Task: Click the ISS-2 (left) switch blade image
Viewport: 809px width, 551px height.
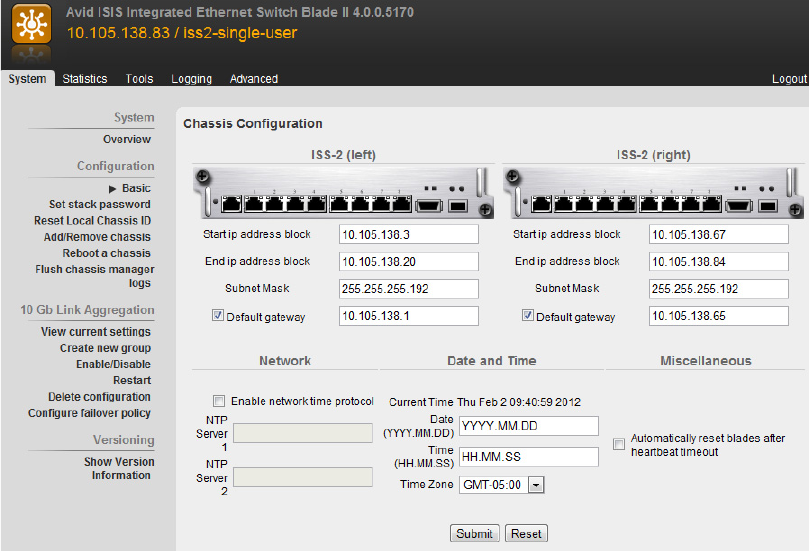Action: pyautogui.click(x=343, y=193)
